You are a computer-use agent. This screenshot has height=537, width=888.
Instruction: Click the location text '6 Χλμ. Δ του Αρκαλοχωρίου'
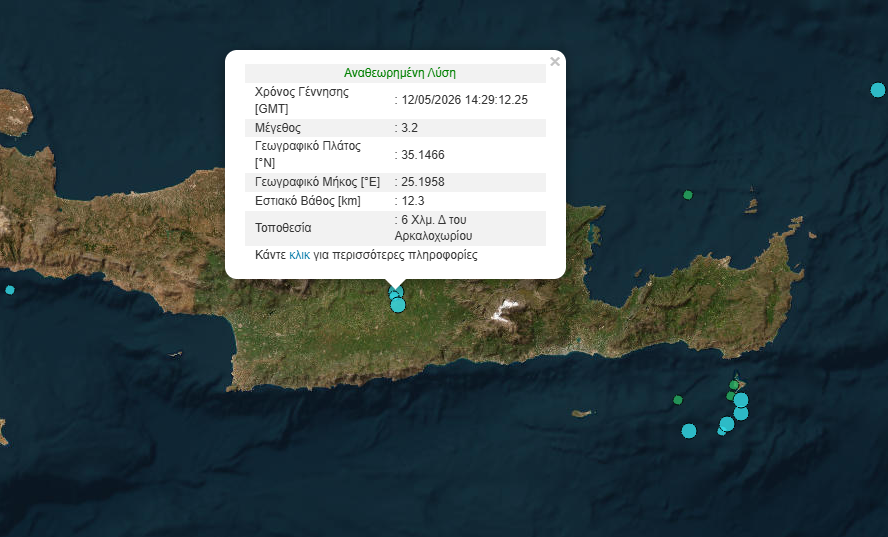433,228
